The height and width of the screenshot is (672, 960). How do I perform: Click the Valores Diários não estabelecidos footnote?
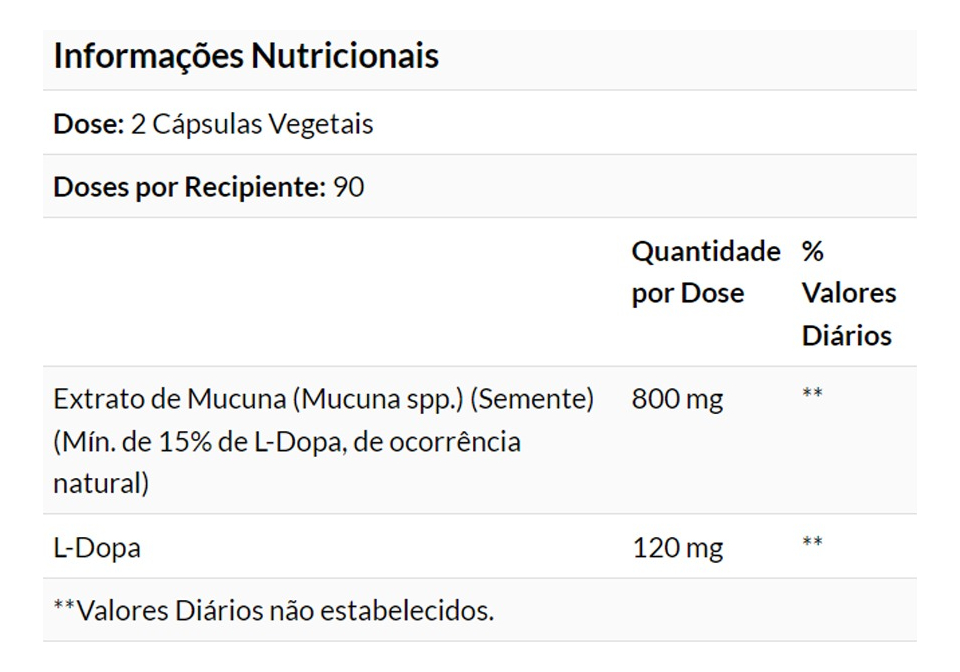click(x=273, y=610)
